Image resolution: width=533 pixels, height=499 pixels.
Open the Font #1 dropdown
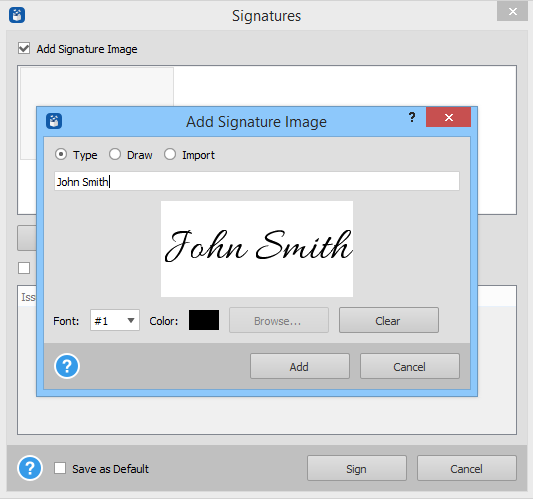click(115, 320)
